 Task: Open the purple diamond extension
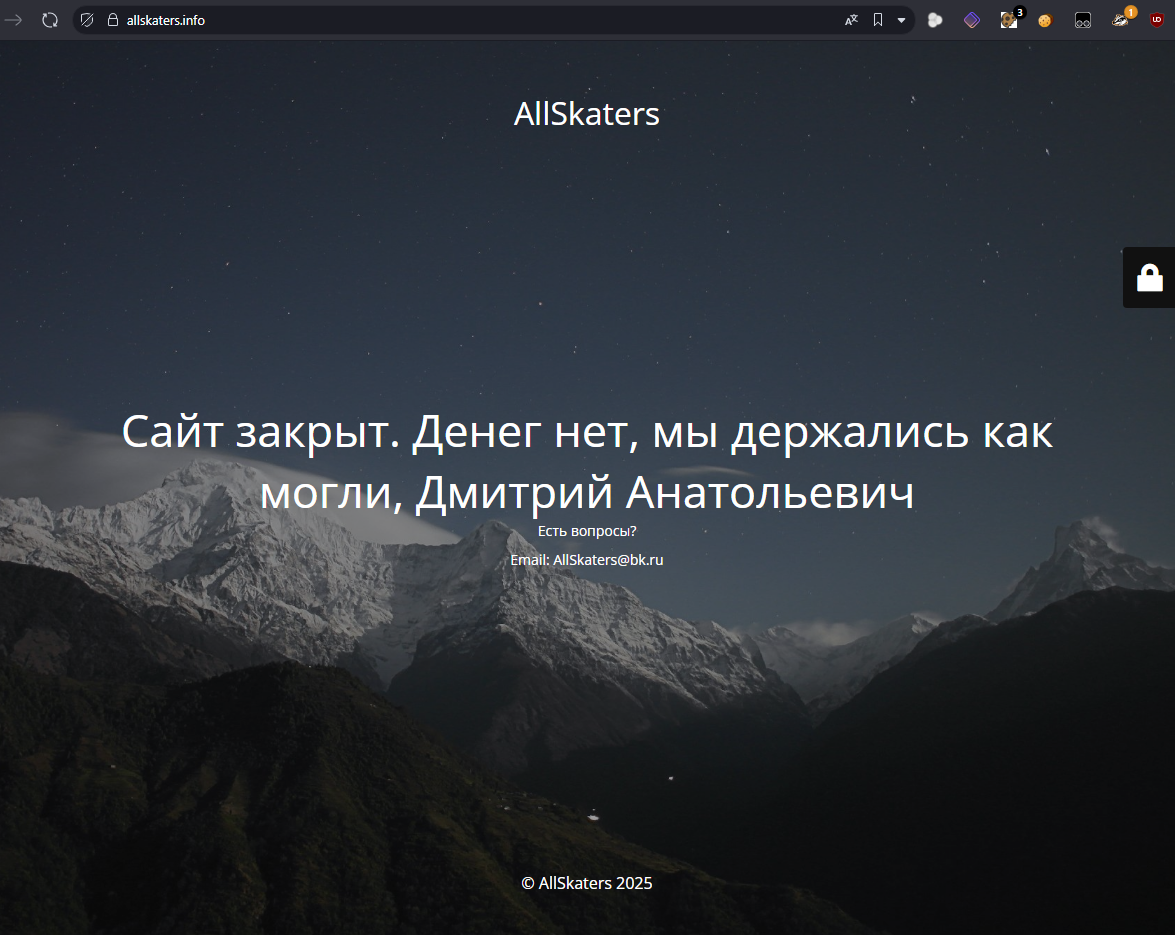(x=972, y=20)
